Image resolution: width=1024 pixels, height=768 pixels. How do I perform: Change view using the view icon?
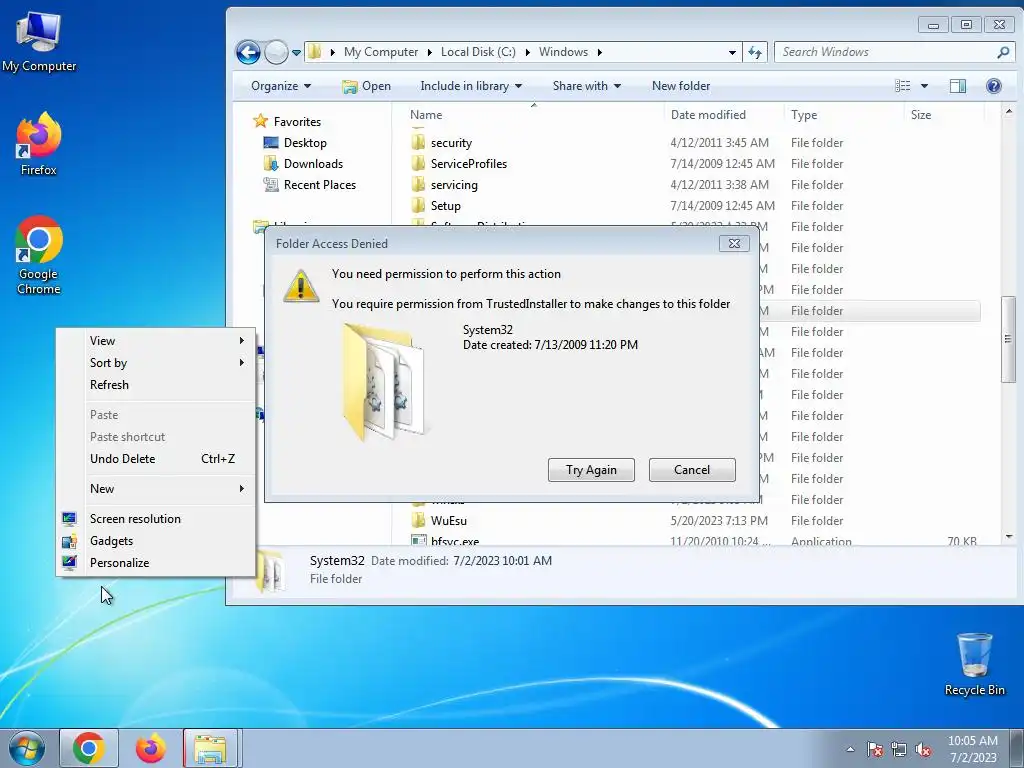903,86
